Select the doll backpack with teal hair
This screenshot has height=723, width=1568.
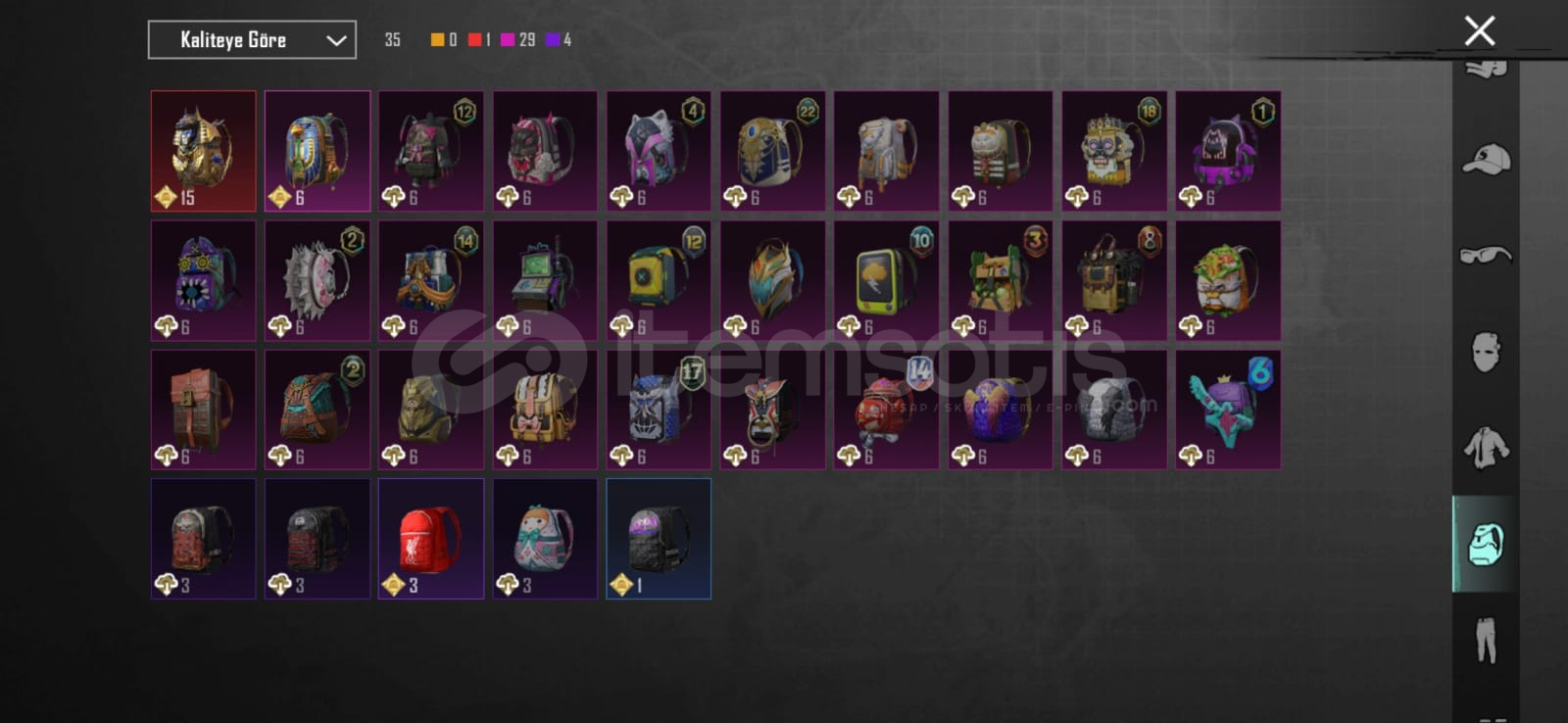tap(545, 539)
